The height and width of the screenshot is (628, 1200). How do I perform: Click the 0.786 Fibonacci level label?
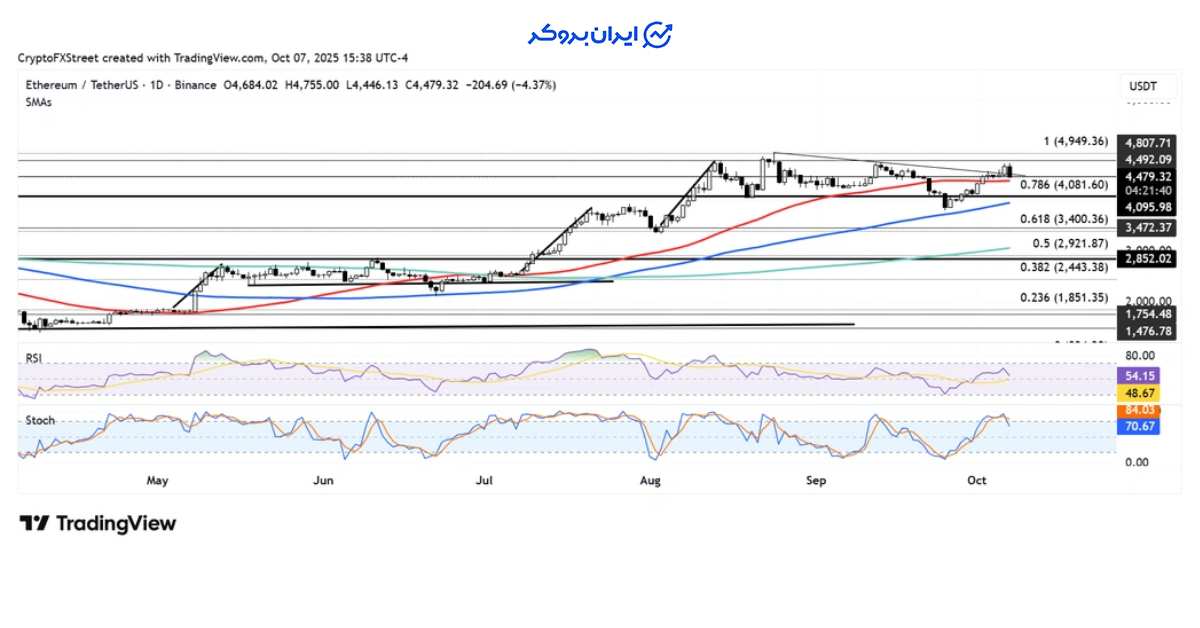[x=1064, y=184]
